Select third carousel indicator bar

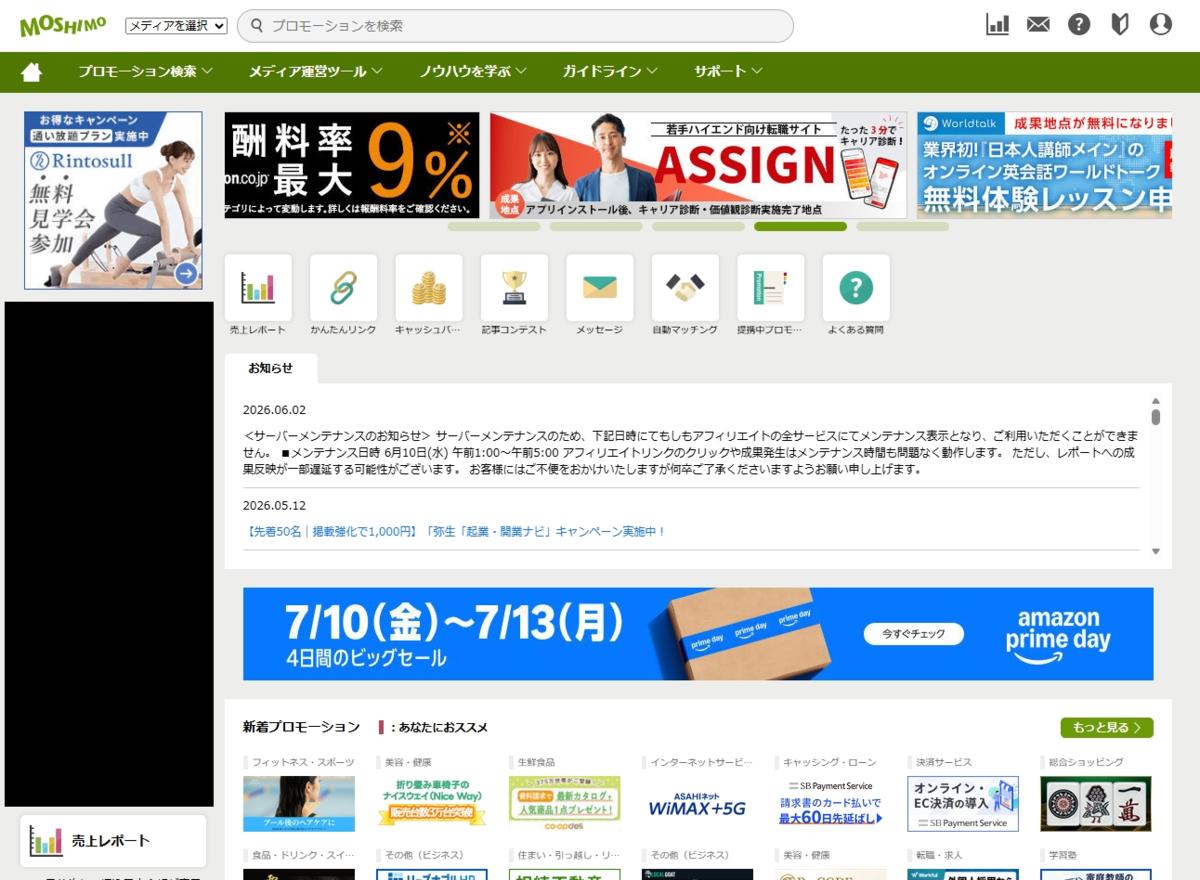[x=698, y=227]
